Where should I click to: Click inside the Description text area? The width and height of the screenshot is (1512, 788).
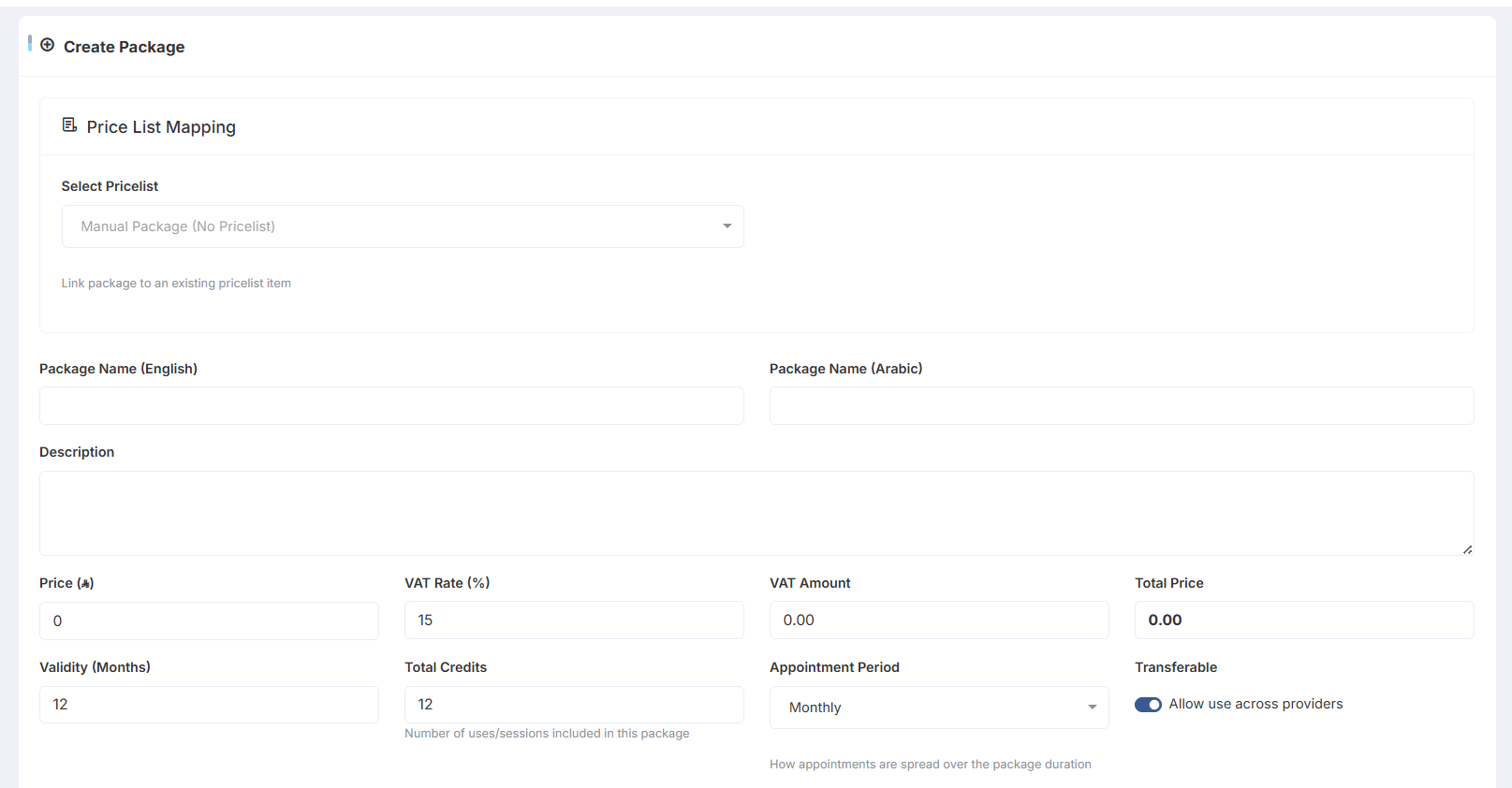(x=756, y=513)
